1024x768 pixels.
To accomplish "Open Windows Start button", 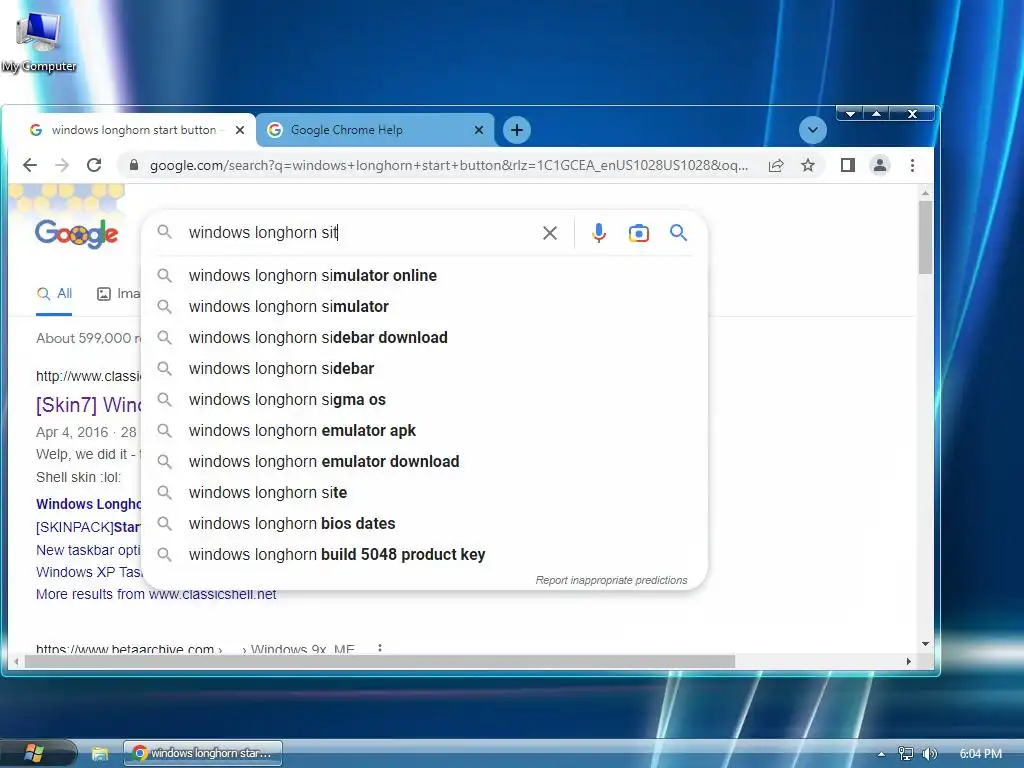I will tap(34, 753).
